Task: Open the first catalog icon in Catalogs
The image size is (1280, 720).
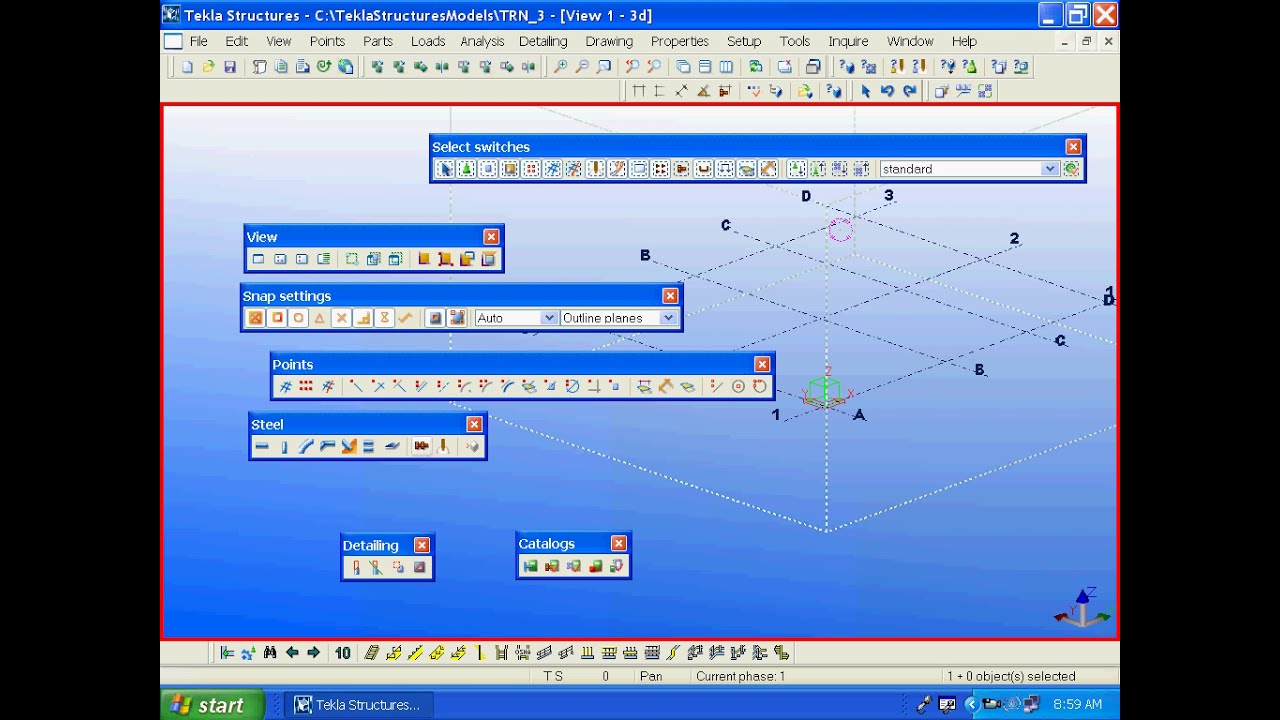Action: [530, 567]
